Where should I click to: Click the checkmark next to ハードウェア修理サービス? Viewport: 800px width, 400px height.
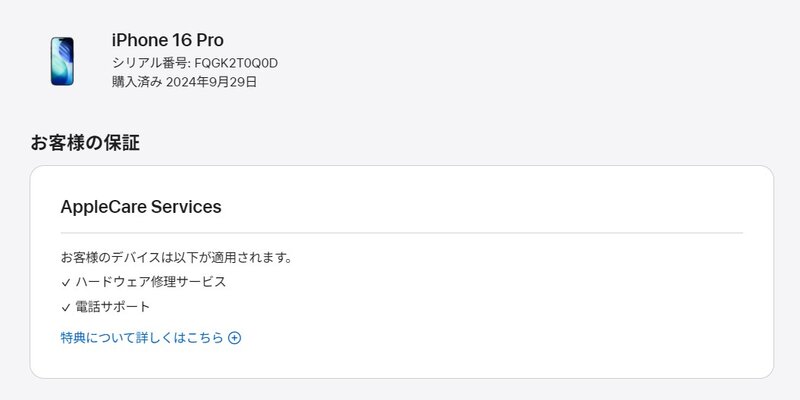[x=66, y=282]
